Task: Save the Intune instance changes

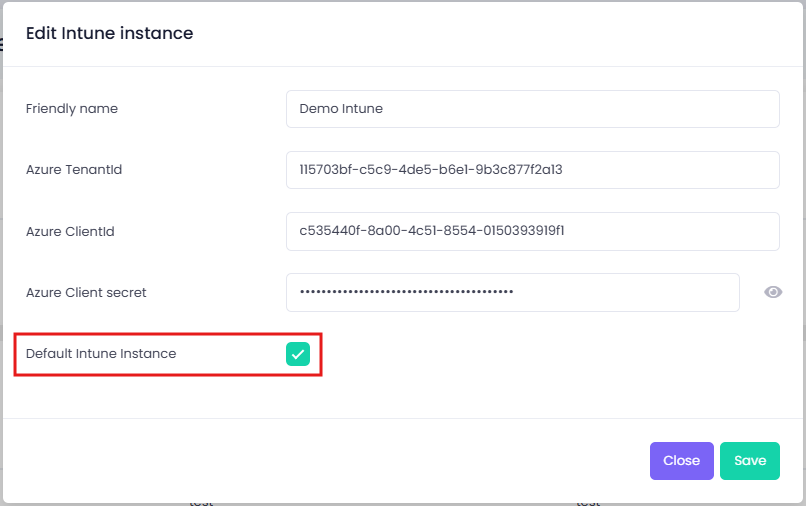Action: point(749,461)
